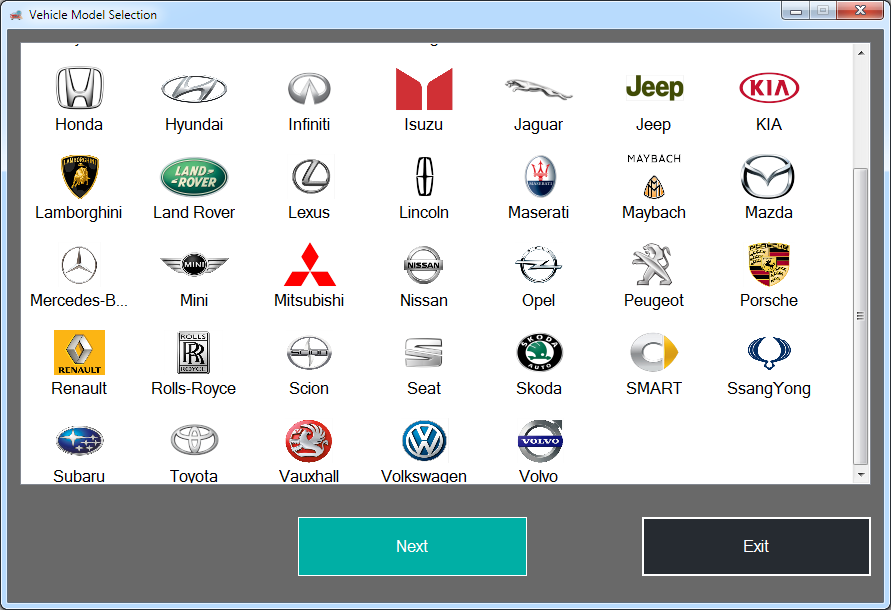The image size is (891, 610).
Task: Pick the red Vauxhall griffin logo
Action: click(x=309, y=441)
